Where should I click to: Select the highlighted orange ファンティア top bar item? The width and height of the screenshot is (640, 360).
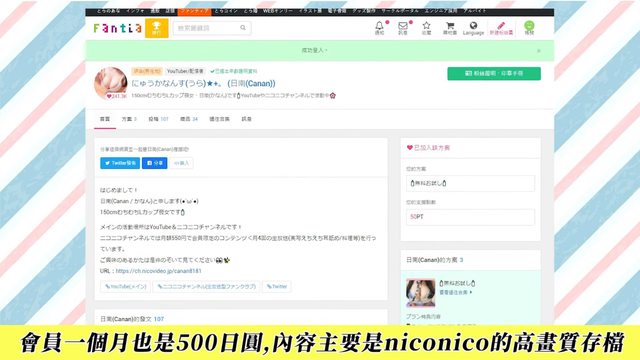coord(195,11)
